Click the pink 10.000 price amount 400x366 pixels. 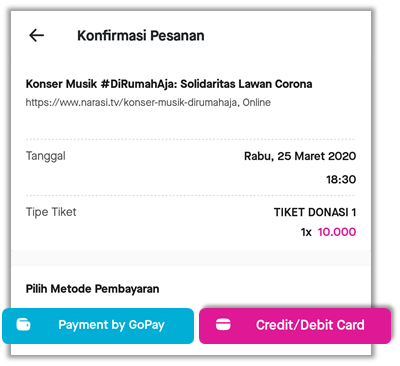point(337,232)
